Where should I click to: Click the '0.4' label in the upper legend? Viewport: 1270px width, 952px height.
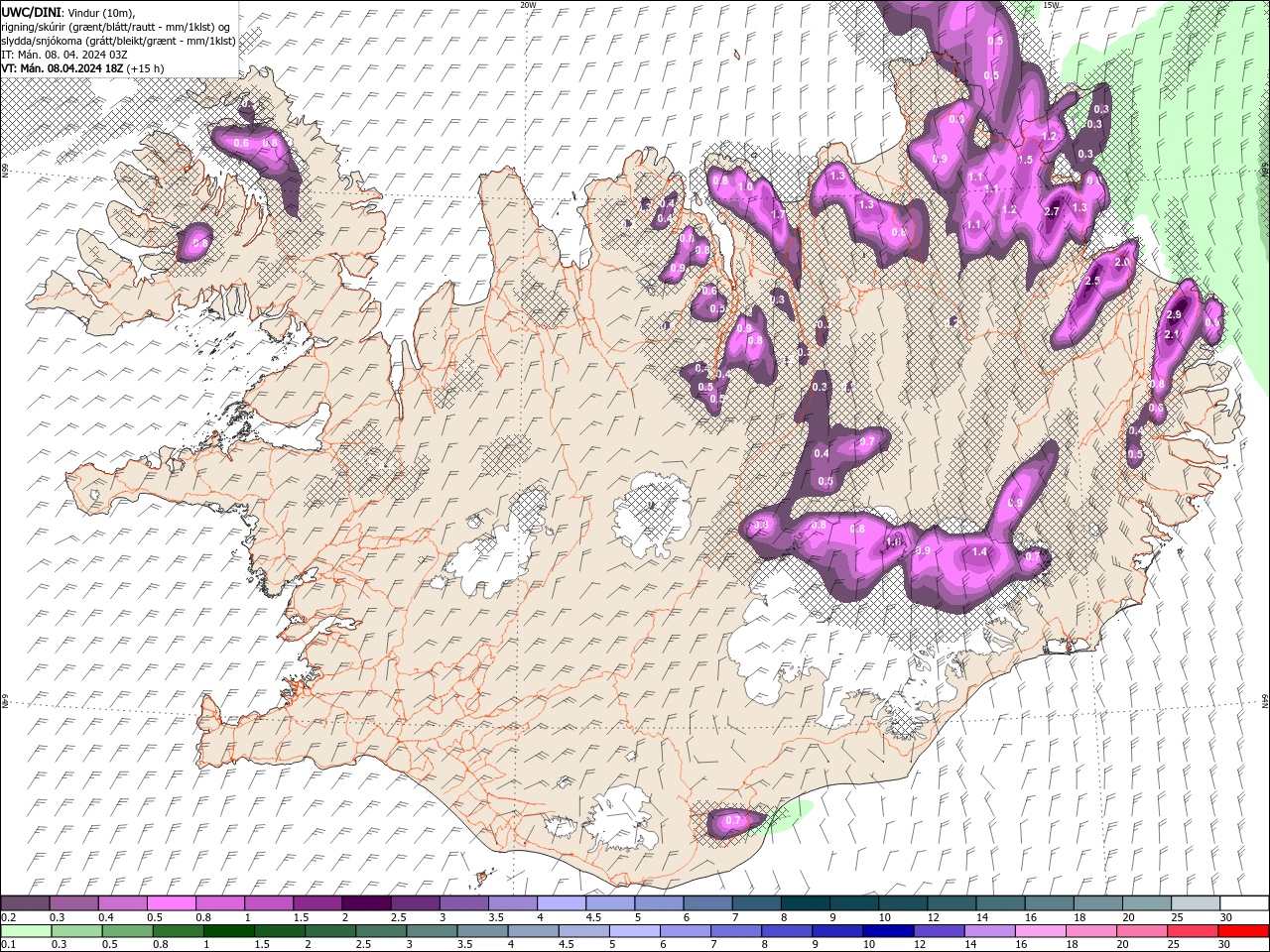click(x=105, y=917)
